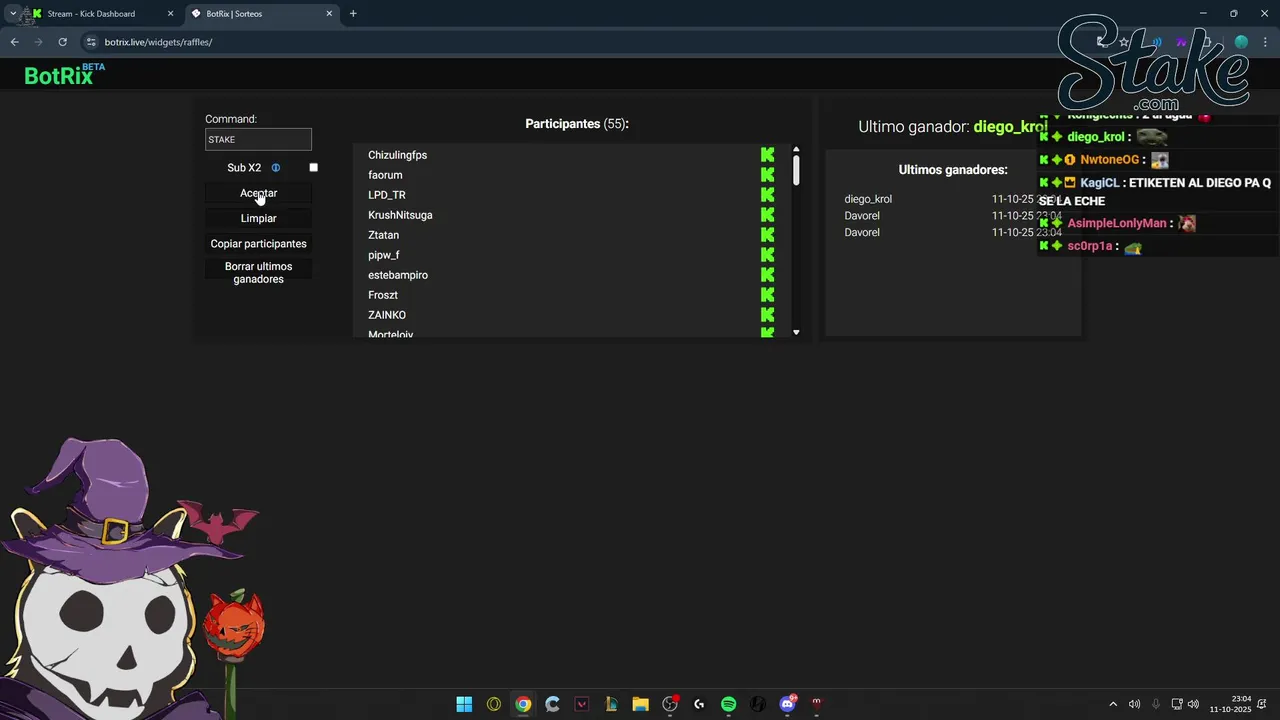This screenshot has width=1280, height=720.
Task: Click the participants list scroll-down arrow
Action: pos(796,332)
